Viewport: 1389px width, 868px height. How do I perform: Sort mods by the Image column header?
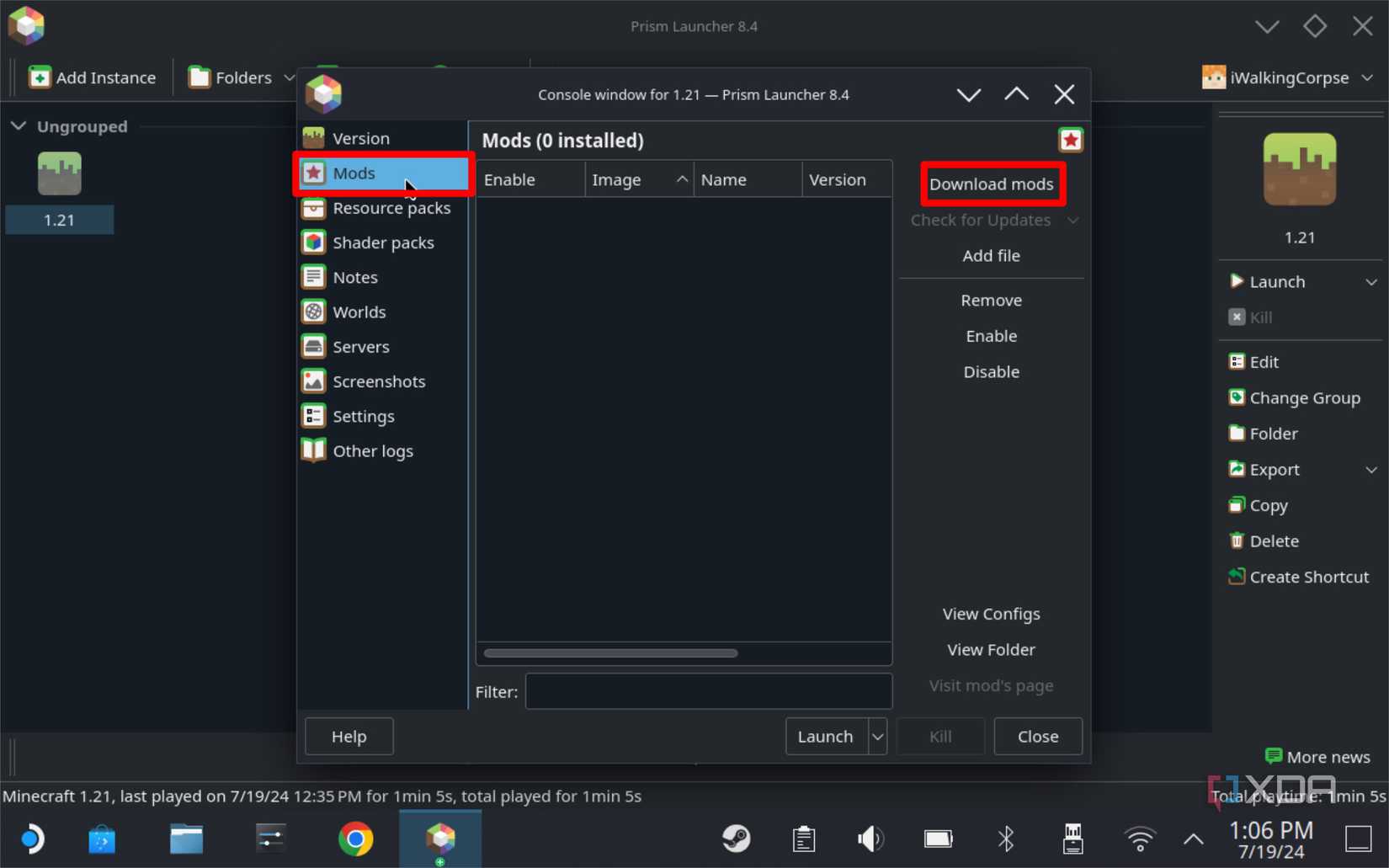coord(639,179)
